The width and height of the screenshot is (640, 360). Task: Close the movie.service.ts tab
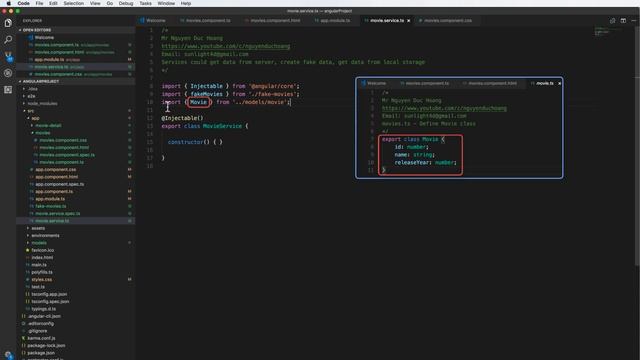(x=409, y=20)
